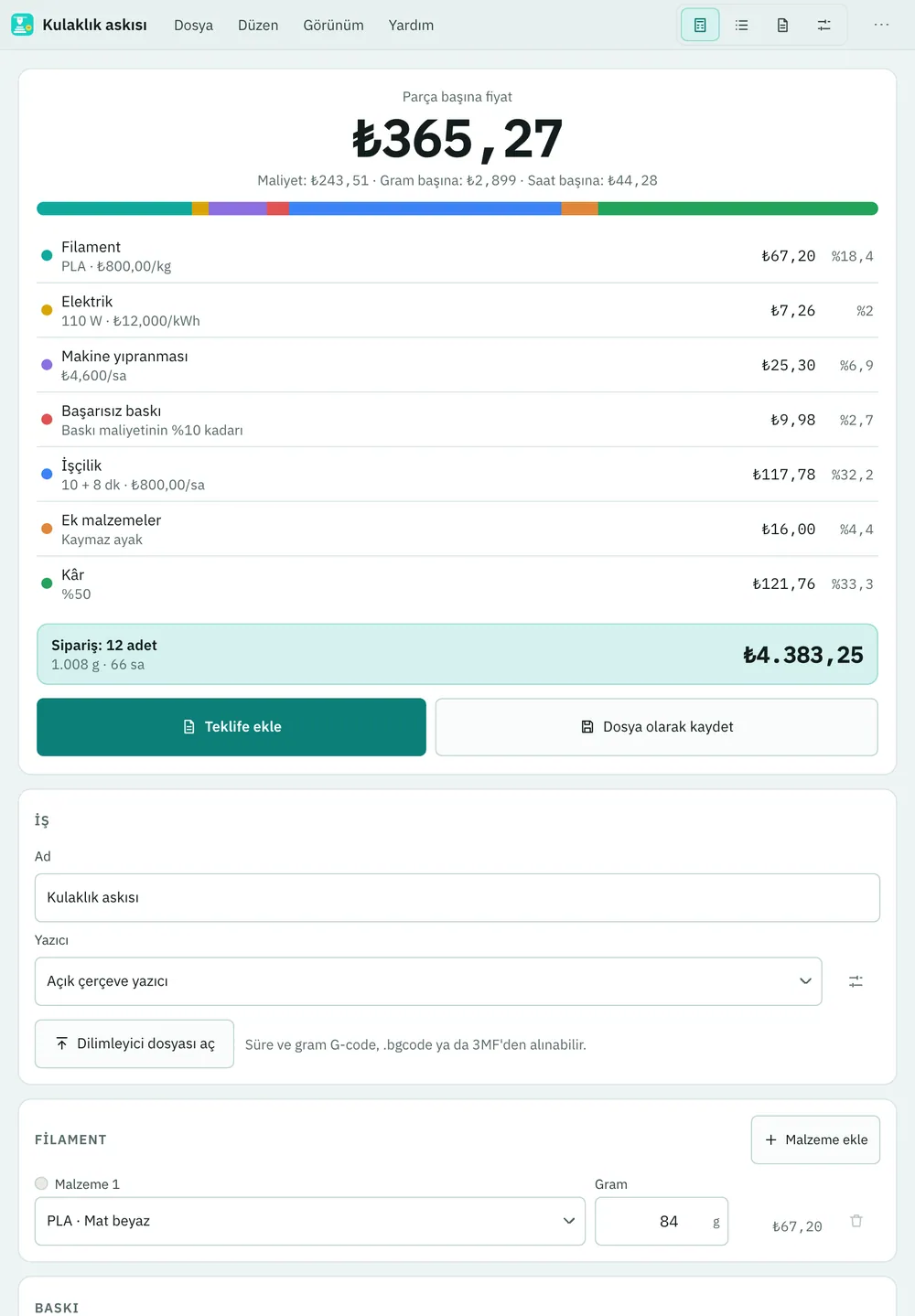
Task: Click the green dot beside Kâr
Action: [47, 583]
